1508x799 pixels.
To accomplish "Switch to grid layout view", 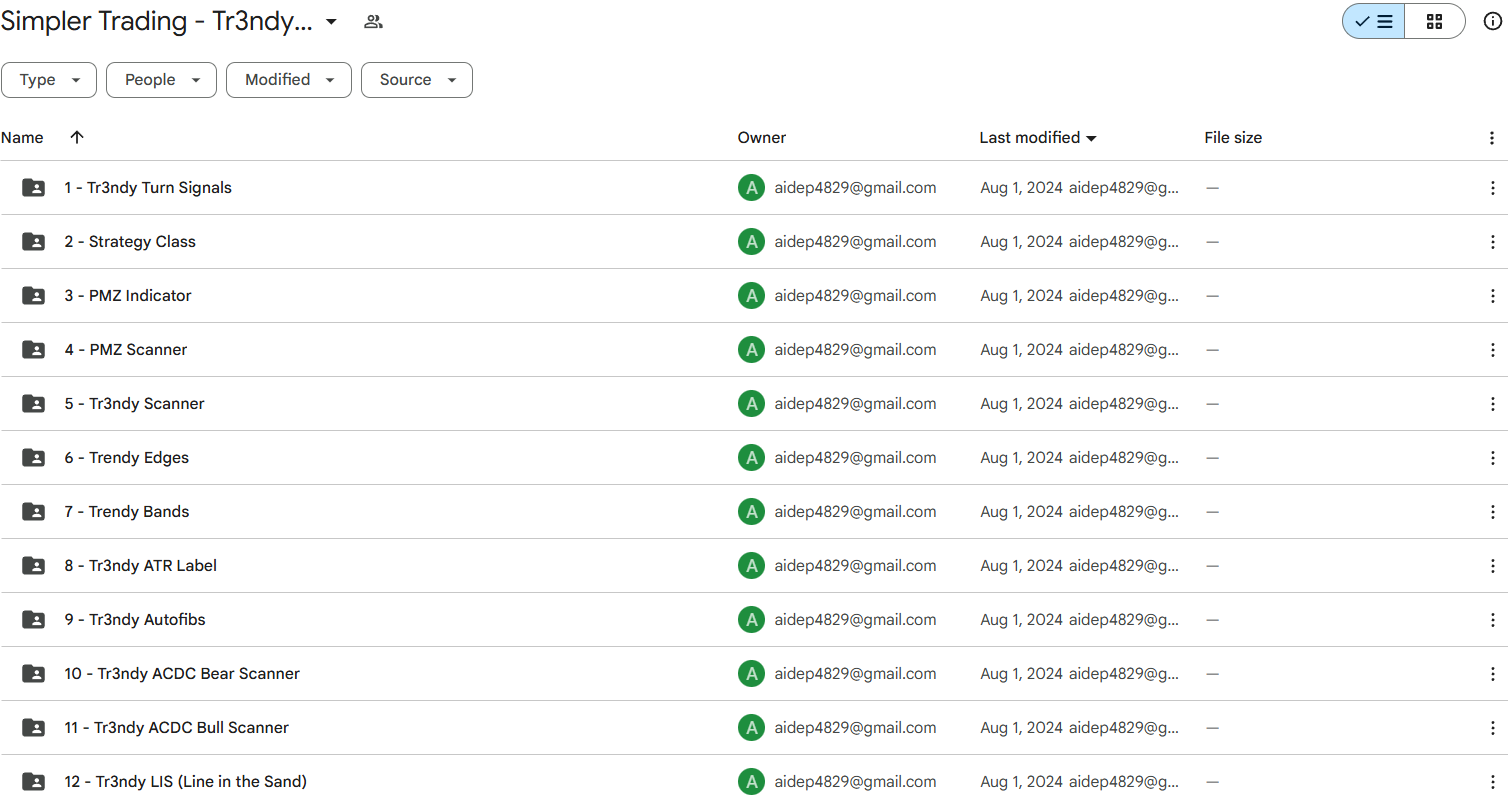I will (1434, 21).
